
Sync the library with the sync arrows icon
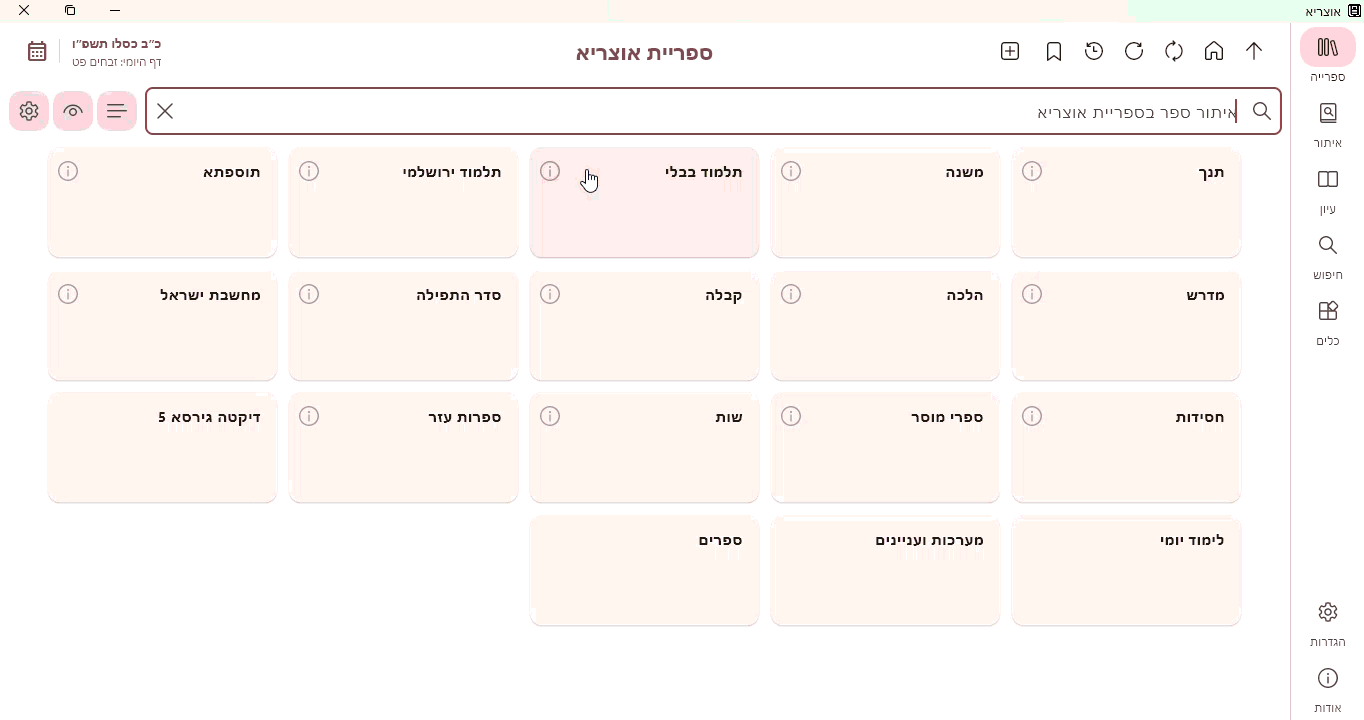(1174, 51)
